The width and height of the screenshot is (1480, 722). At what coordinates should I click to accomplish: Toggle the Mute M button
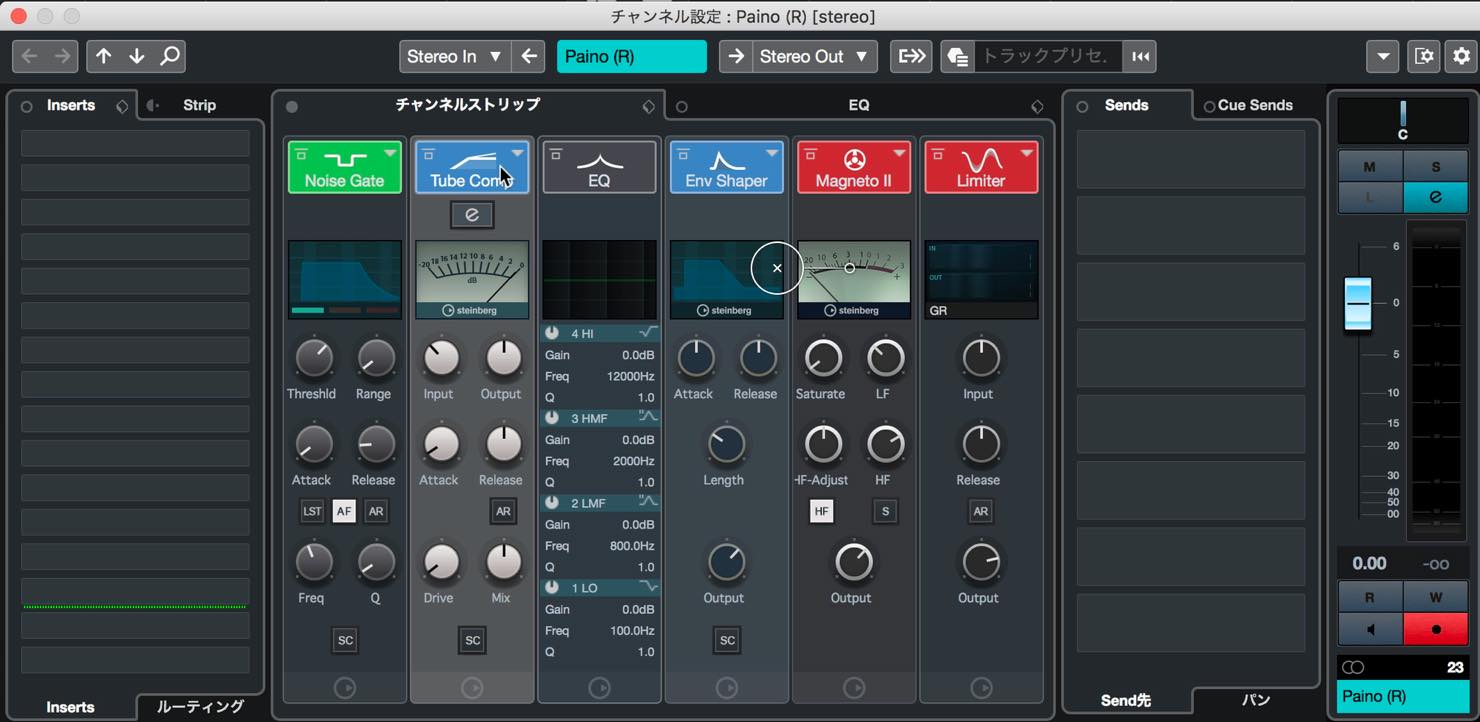pyautogui.click(x=1370, y=166)
